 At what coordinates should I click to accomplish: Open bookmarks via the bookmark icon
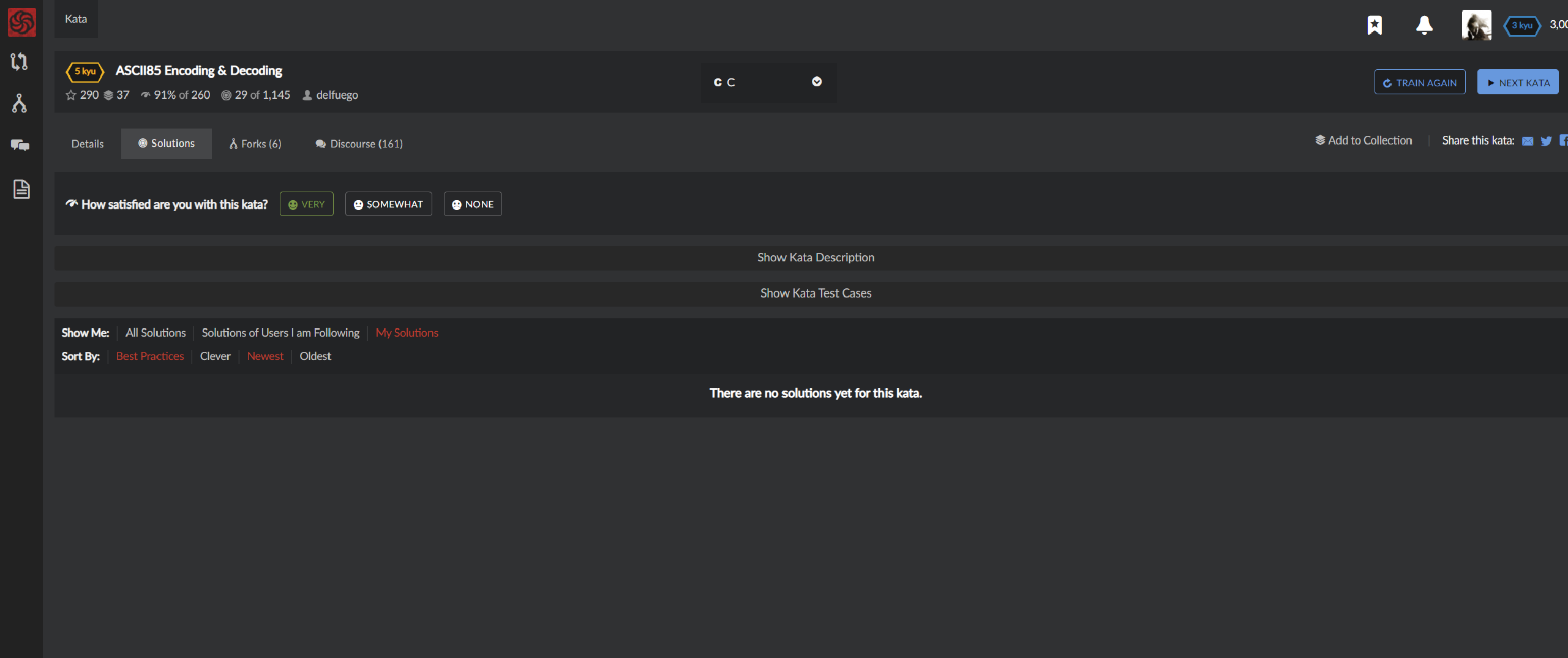point(1375,25)
